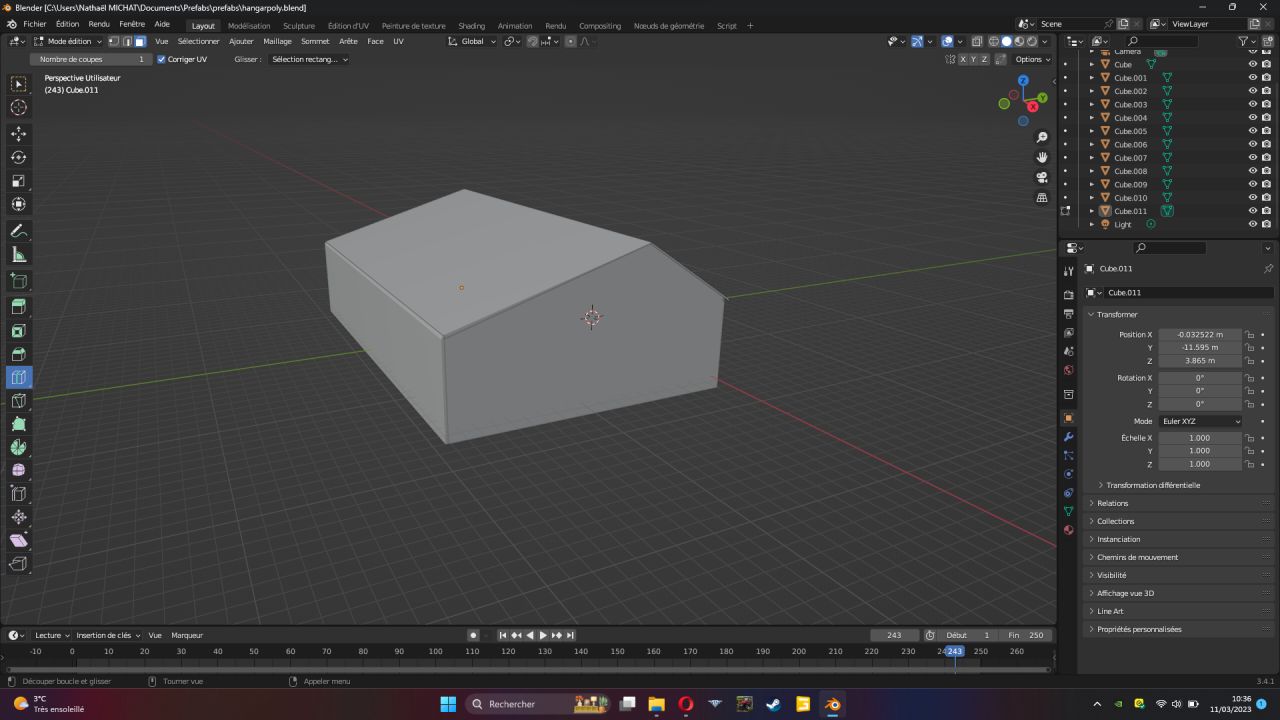Activate the Move tool
This screenshot has height=720, width=1280.
pos(19,133)
